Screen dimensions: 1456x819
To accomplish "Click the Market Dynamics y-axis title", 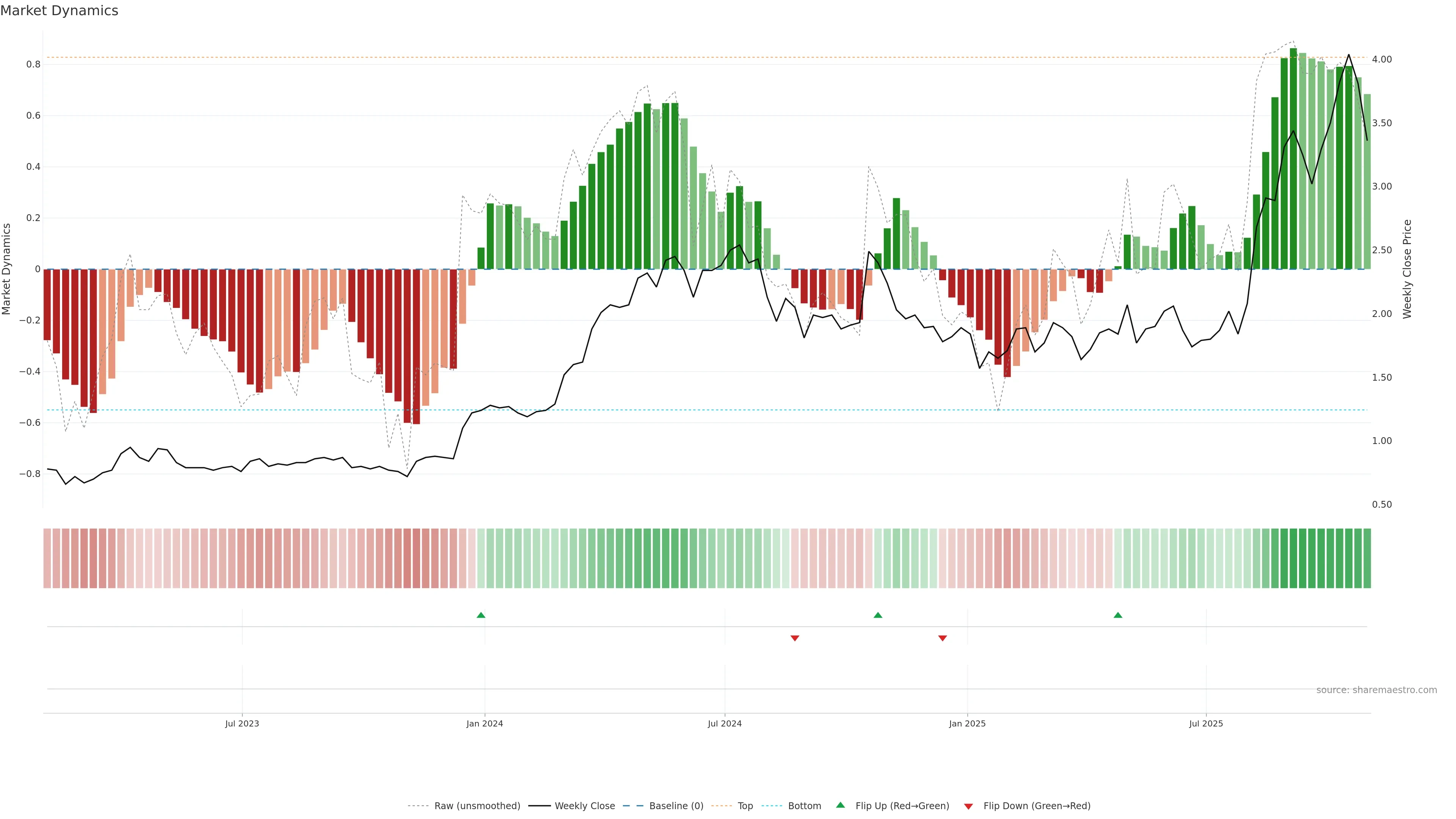I will pos(7,269).
